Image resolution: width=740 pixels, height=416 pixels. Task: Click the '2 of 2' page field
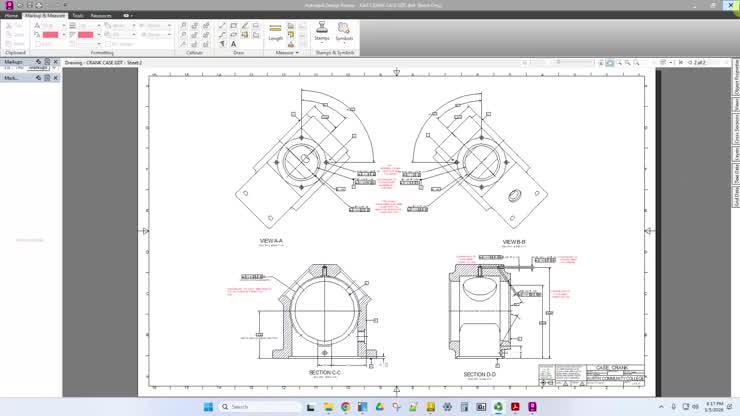coord(699,62)
